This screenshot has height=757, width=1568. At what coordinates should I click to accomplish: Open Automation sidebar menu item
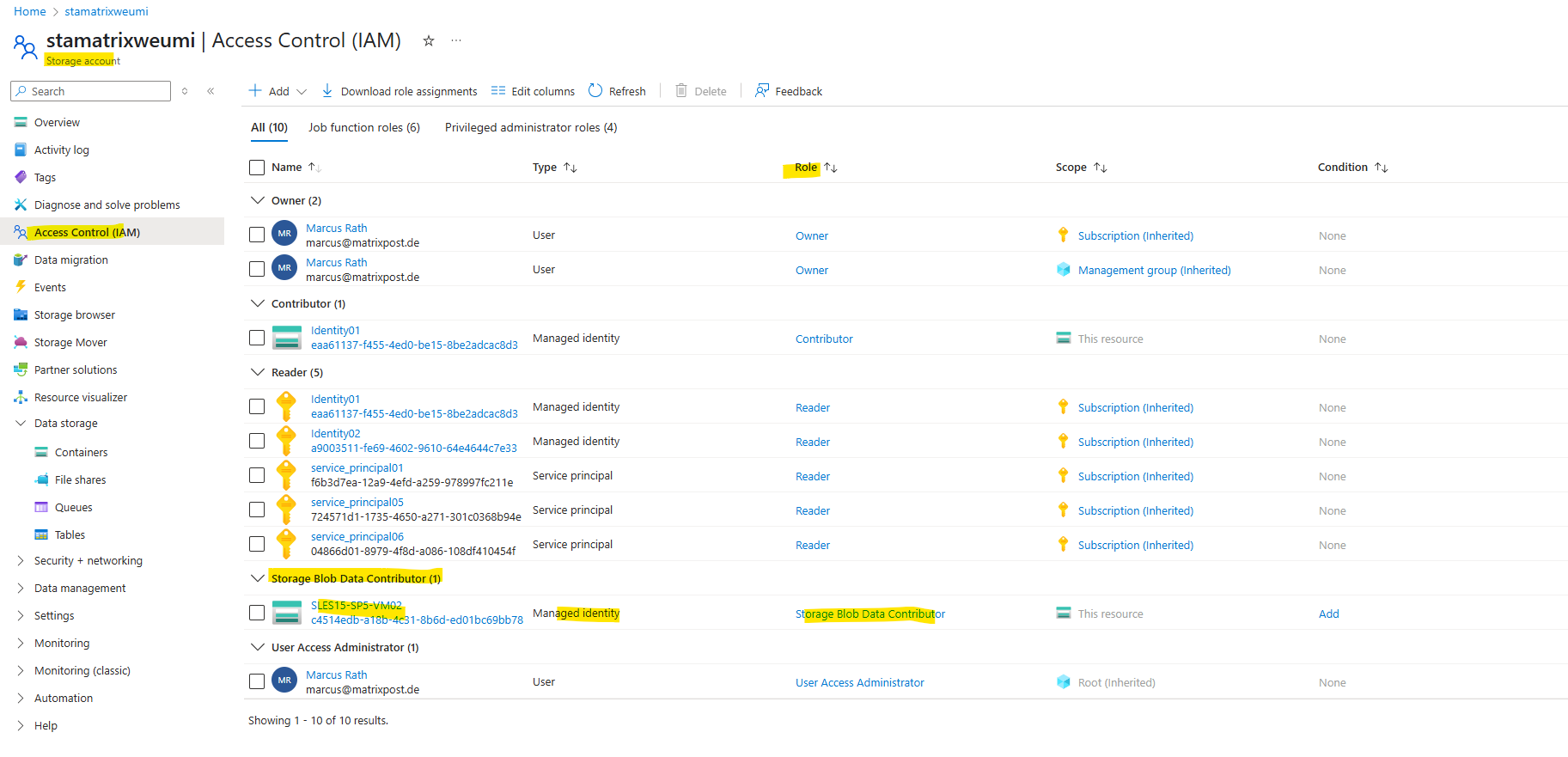click(x=64, y=698)
